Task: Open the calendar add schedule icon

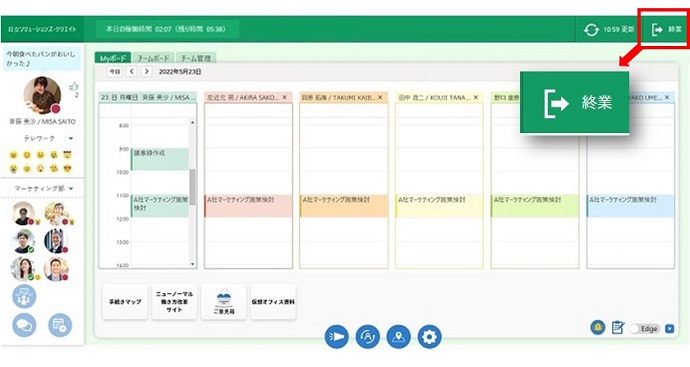Action: pyautogui.click(x=60, y=325)
